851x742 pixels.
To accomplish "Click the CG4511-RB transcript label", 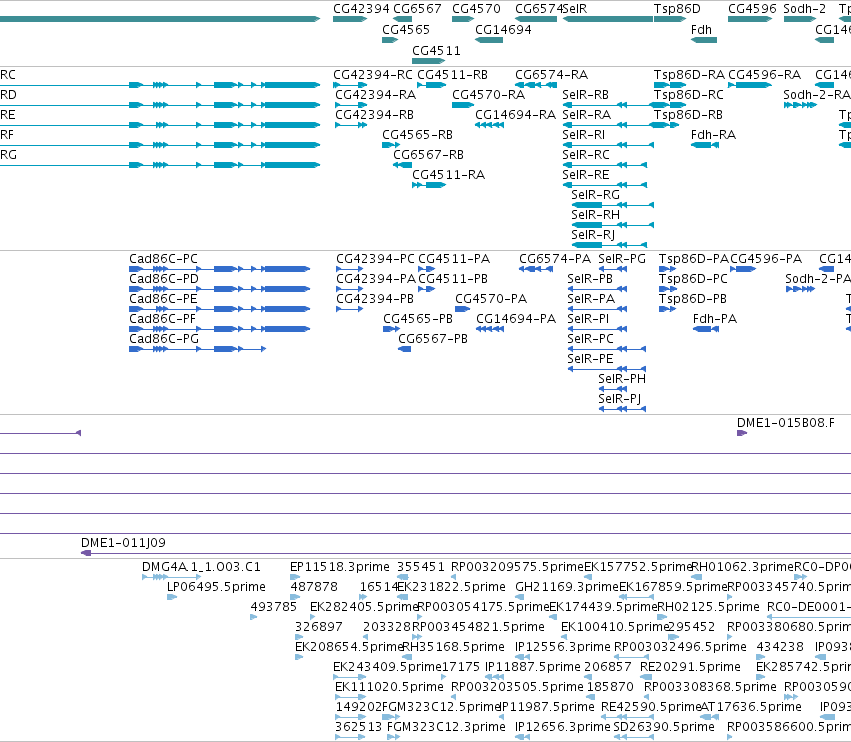I will [452, 75].
